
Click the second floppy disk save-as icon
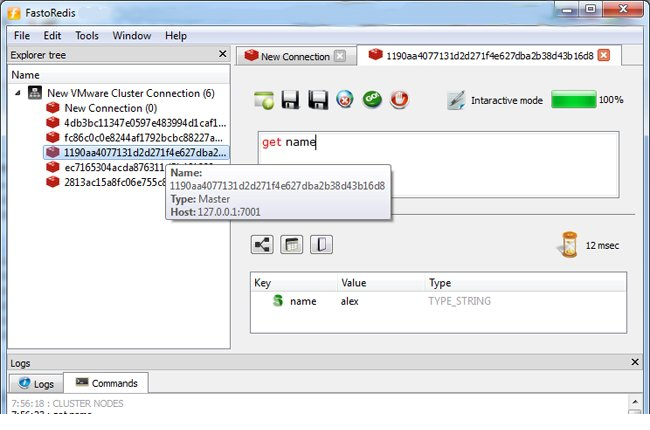pos(319,100)
